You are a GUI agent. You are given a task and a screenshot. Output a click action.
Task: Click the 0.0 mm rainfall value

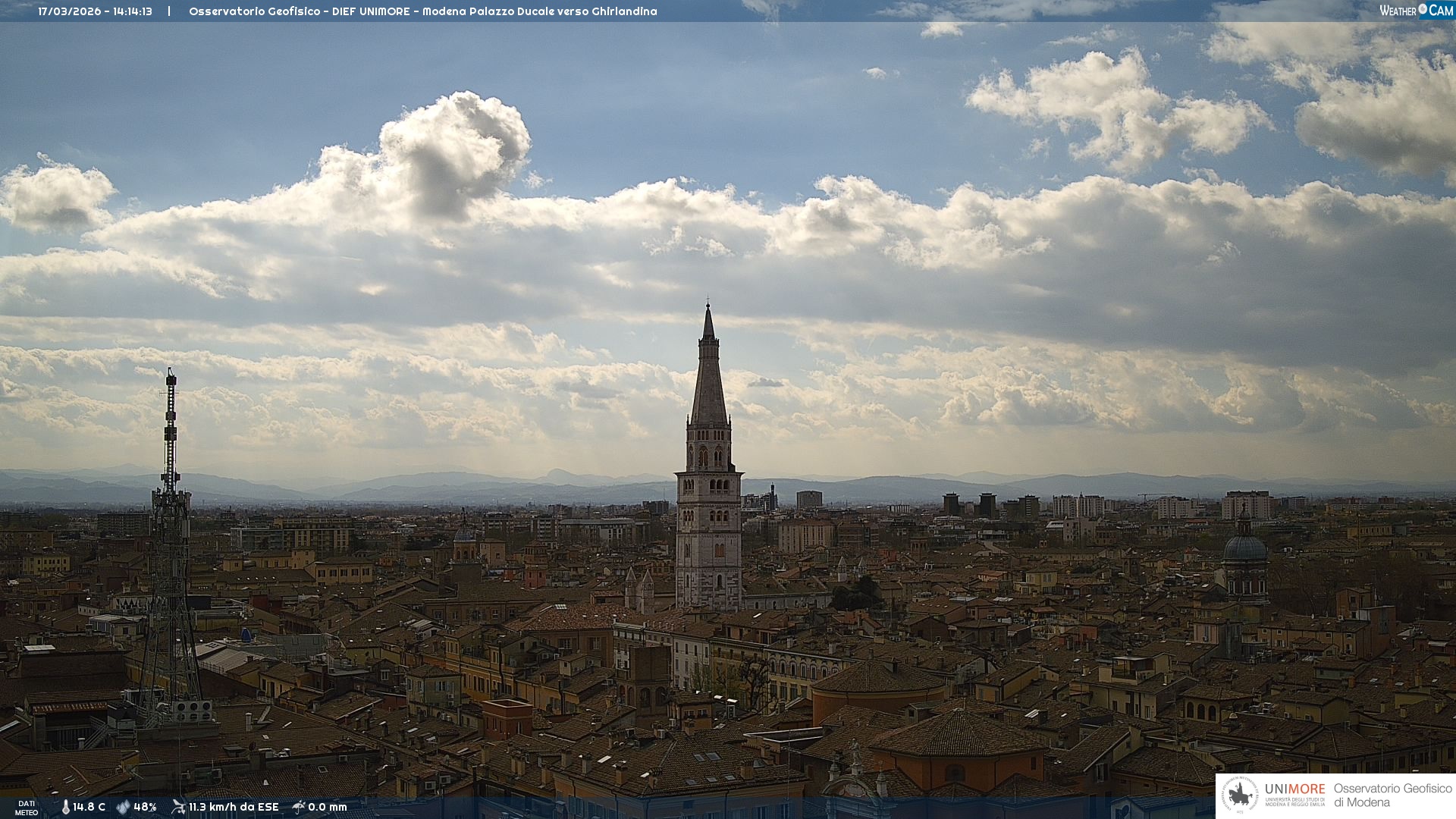pos(328,807)
